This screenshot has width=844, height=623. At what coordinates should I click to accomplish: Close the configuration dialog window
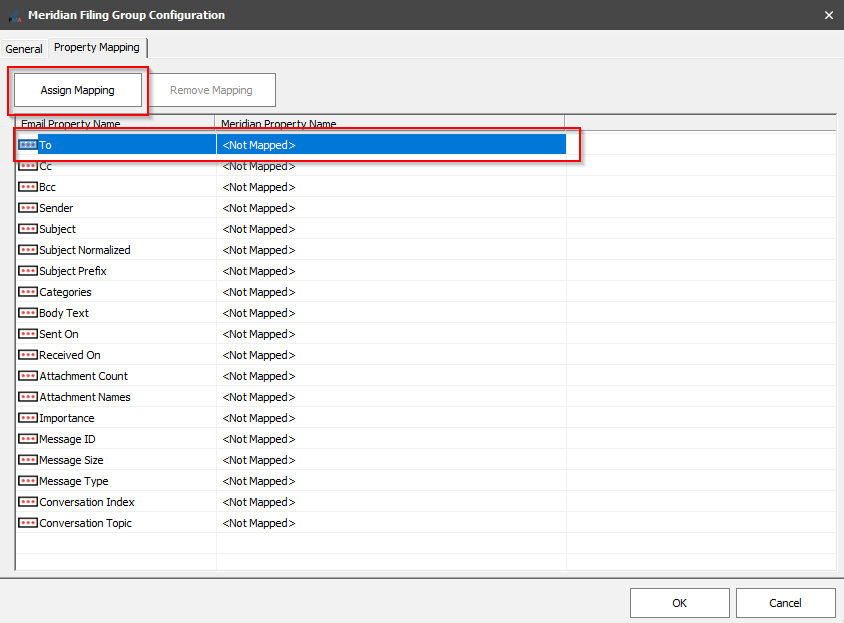[x=829, y=15]
